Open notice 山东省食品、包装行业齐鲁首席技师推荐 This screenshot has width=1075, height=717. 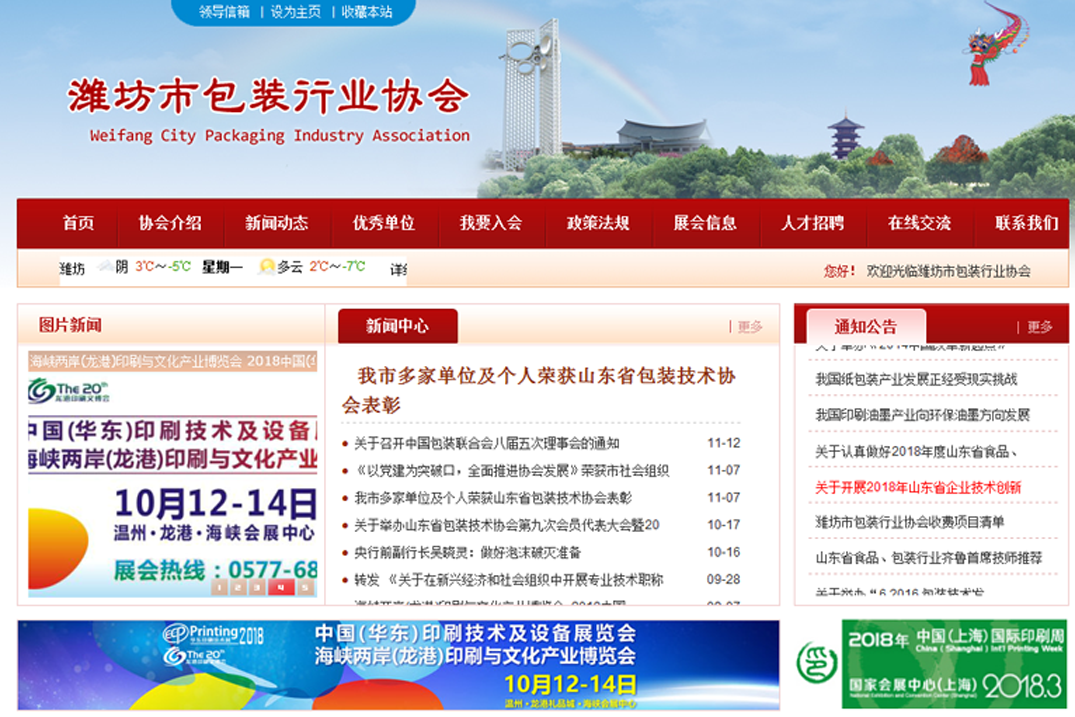928,558
